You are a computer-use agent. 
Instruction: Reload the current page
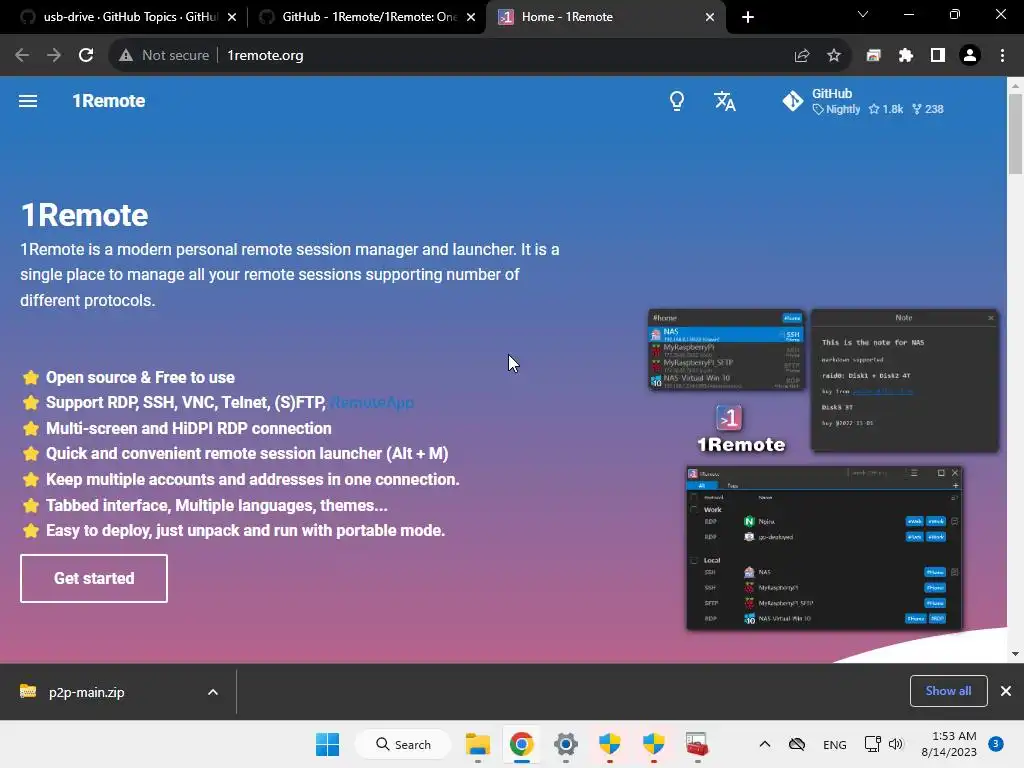click(86, 56)
